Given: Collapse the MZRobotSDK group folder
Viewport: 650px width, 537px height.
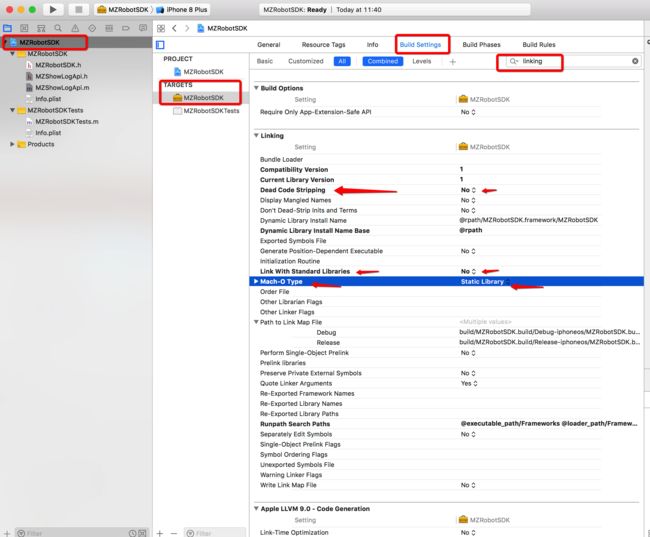Looking at the screenshot, I should pos(12,54).
